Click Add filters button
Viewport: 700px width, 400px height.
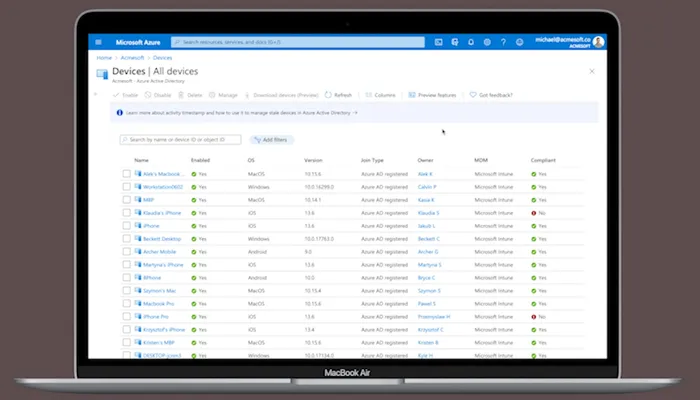pos(271,140)
